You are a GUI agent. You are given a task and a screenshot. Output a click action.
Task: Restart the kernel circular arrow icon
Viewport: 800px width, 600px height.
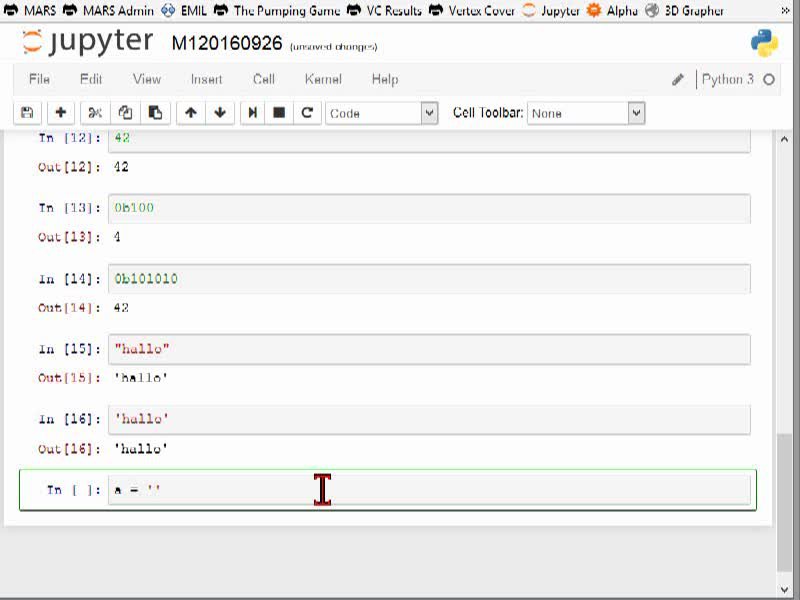point(307,113)
